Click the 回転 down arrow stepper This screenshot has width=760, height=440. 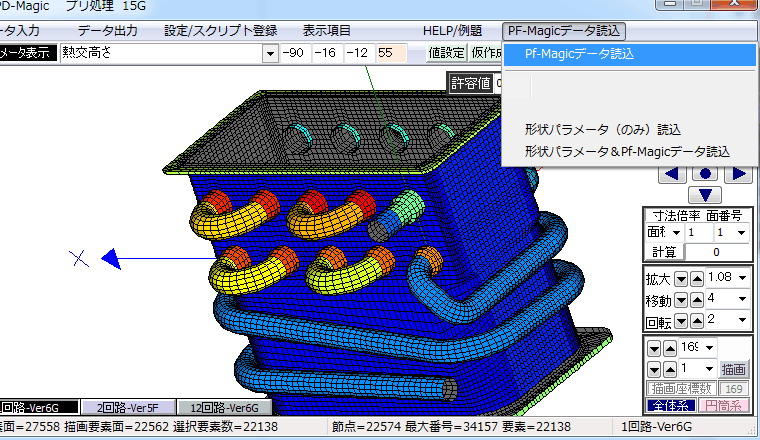681,321
